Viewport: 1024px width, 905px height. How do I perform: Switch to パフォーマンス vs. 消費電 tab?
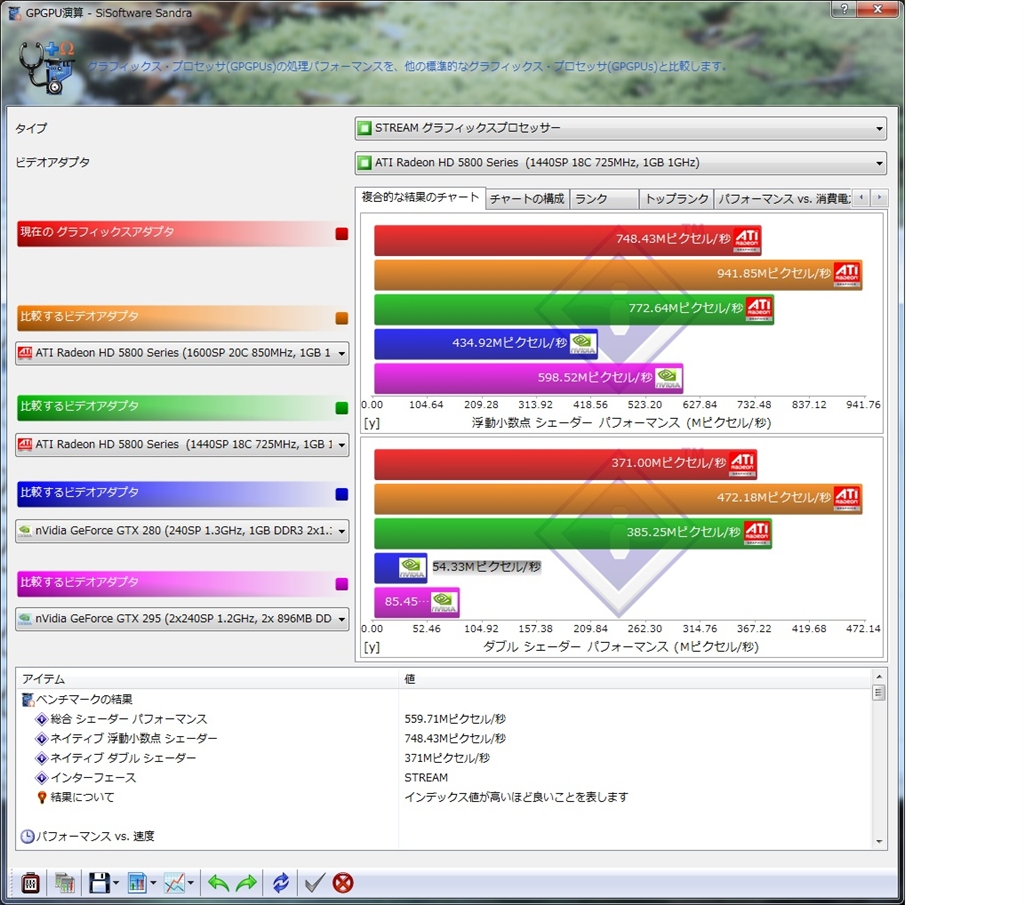(783, 198)
